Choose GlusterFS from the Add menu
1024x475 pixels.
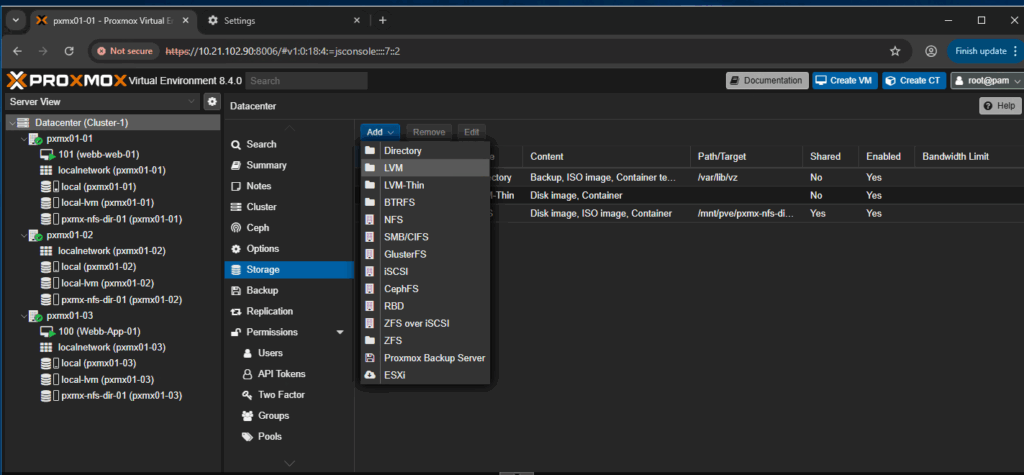click(x=425, y=254)
